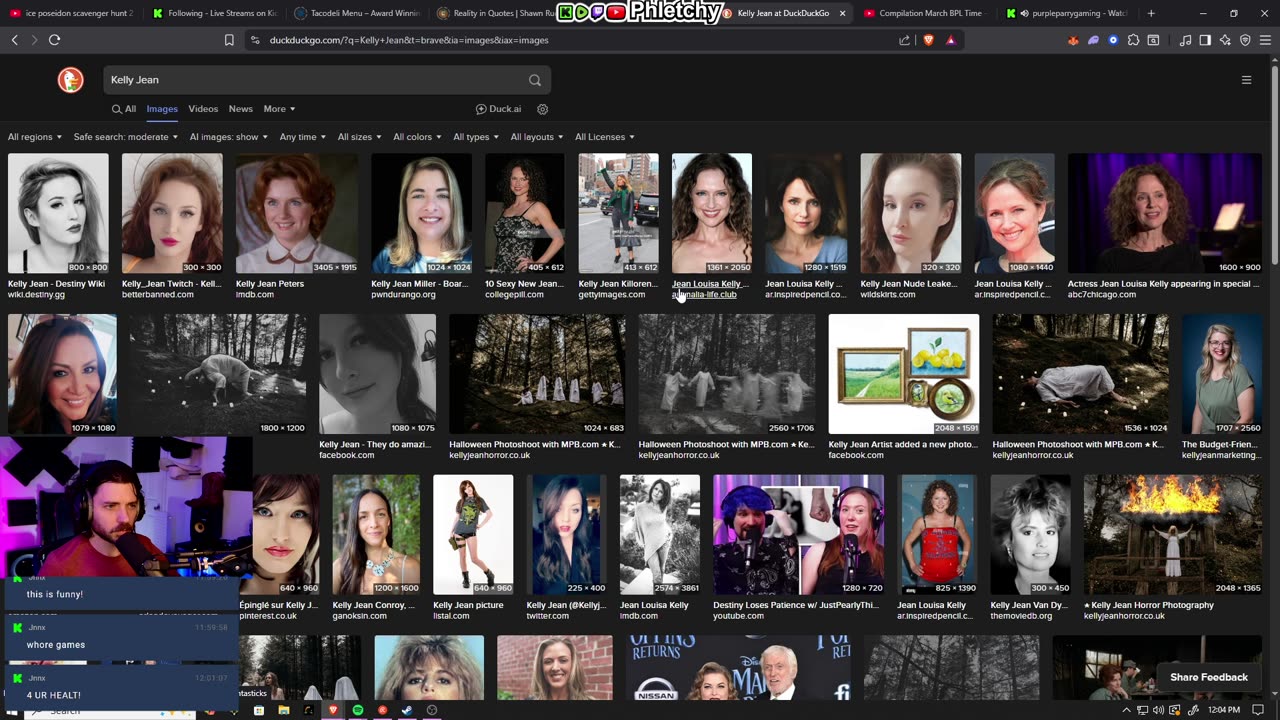Open the 800 × 800 Destiny Wiki thumbnail
The height and width of the screenshot is (720, 1280).
58,213
